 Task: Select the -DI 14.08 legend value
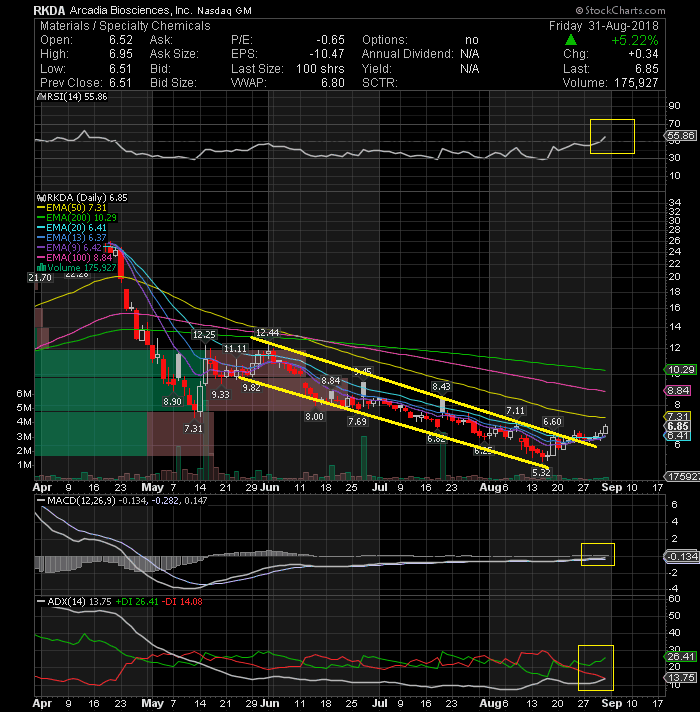pos(183,602)
